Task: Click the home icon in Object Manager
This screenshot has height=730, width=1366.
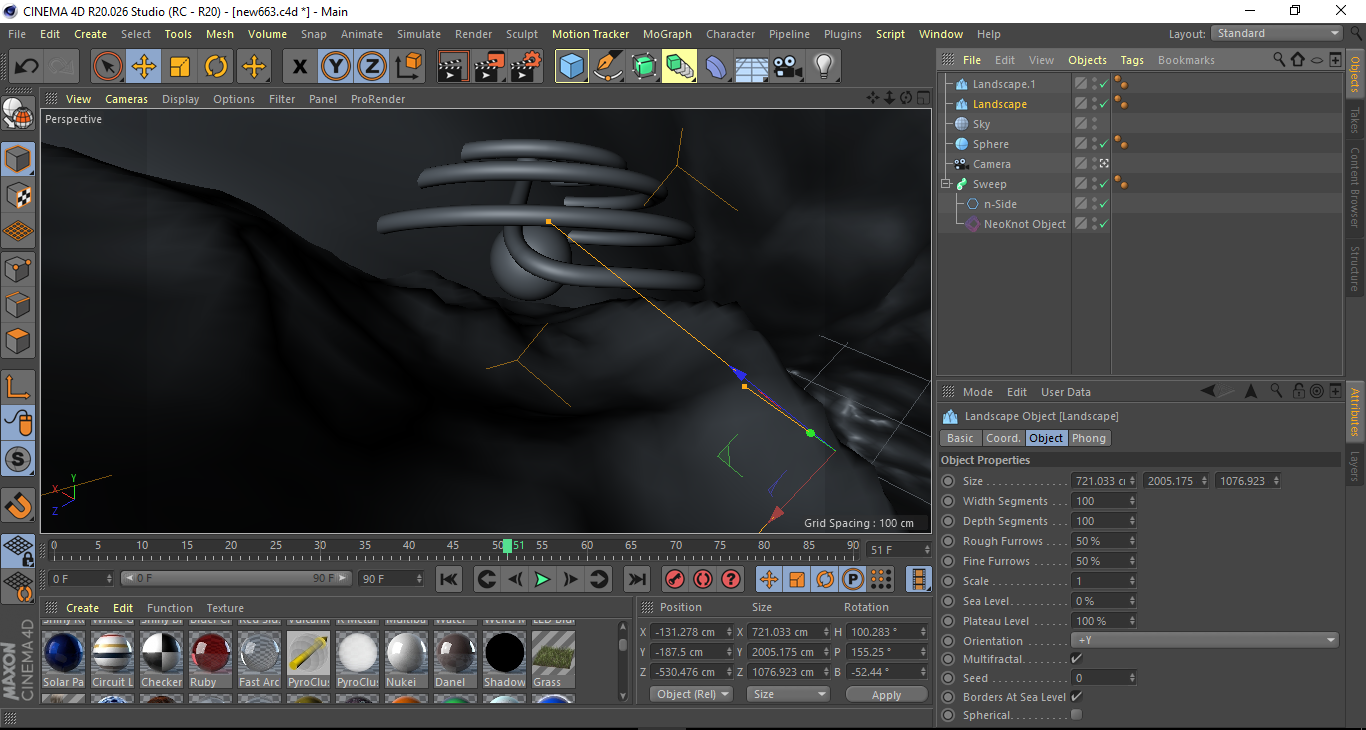Action: tap(1298, 60)
